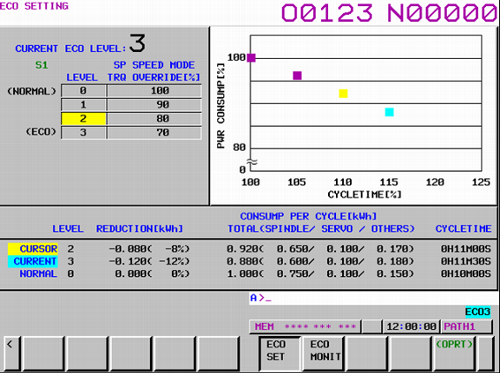Click cycle time 0H10M00S
This screenshot has height=373, width=500.
point(466,274)
